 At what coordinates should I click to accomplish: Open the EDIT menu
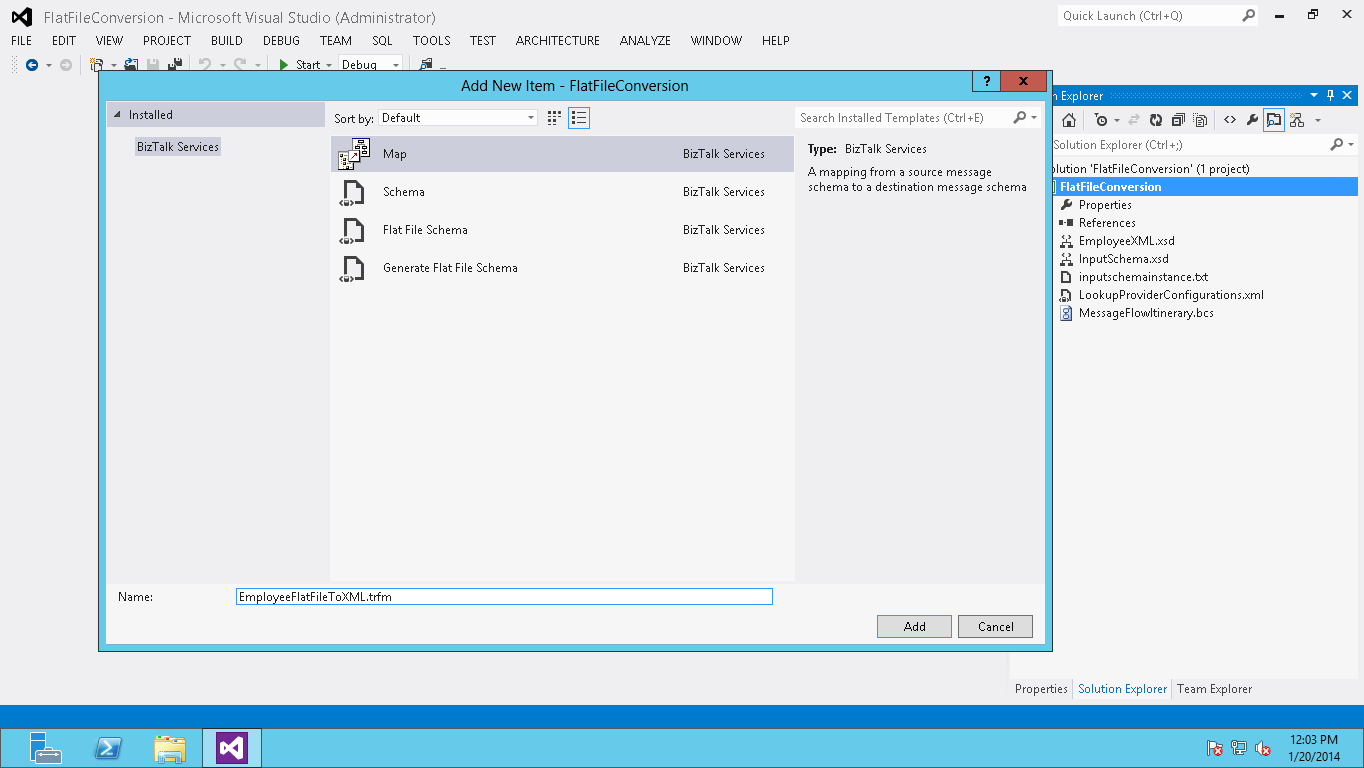point(64,41)
